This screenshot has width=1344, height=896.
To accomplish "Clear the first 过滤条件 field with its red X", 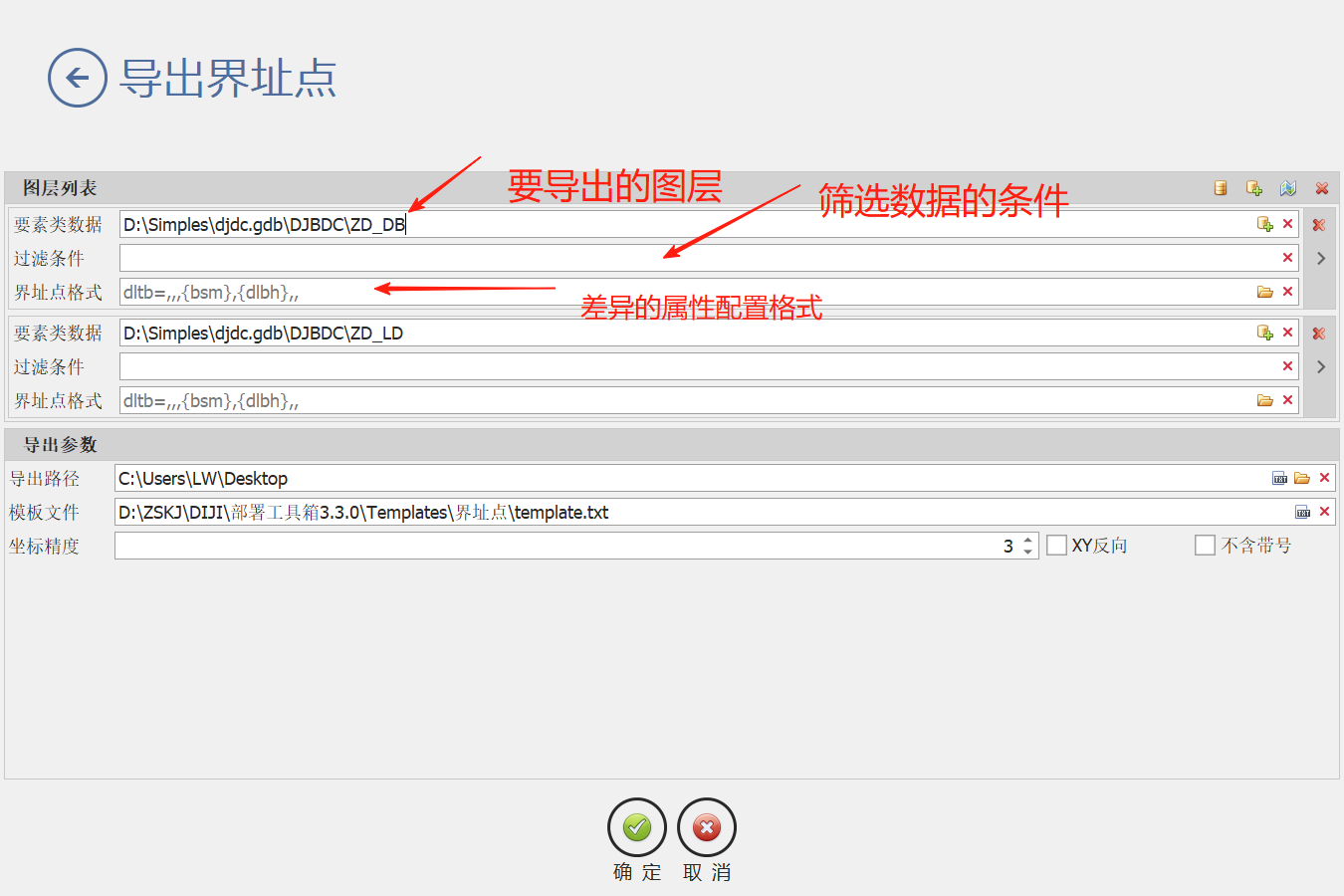I will click(x=1287, y=257).
